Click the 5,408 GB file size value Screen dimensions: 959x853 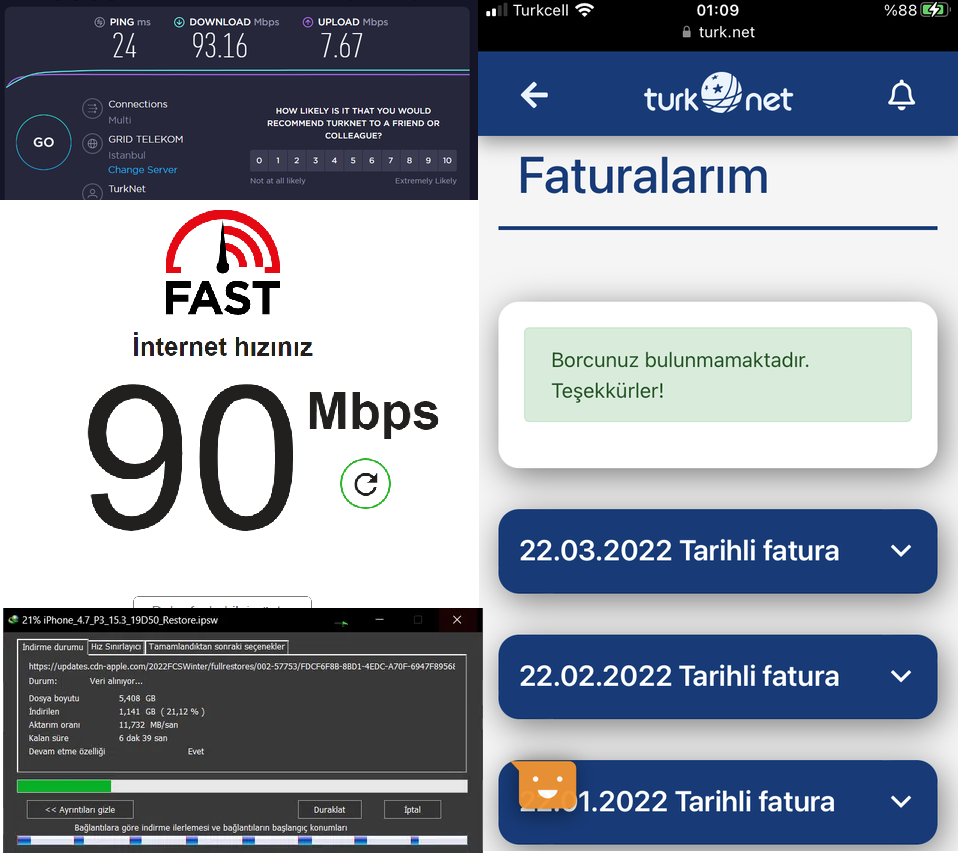137,698
